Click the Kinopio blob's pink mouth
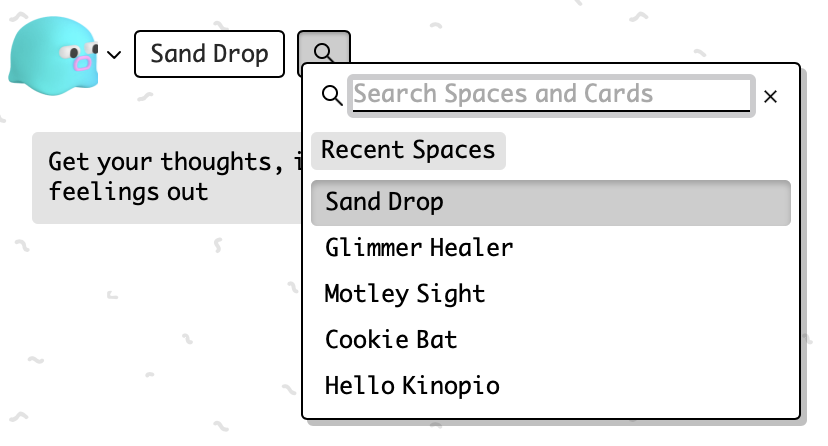Screen dimensions: 828x446 [84, 65]
